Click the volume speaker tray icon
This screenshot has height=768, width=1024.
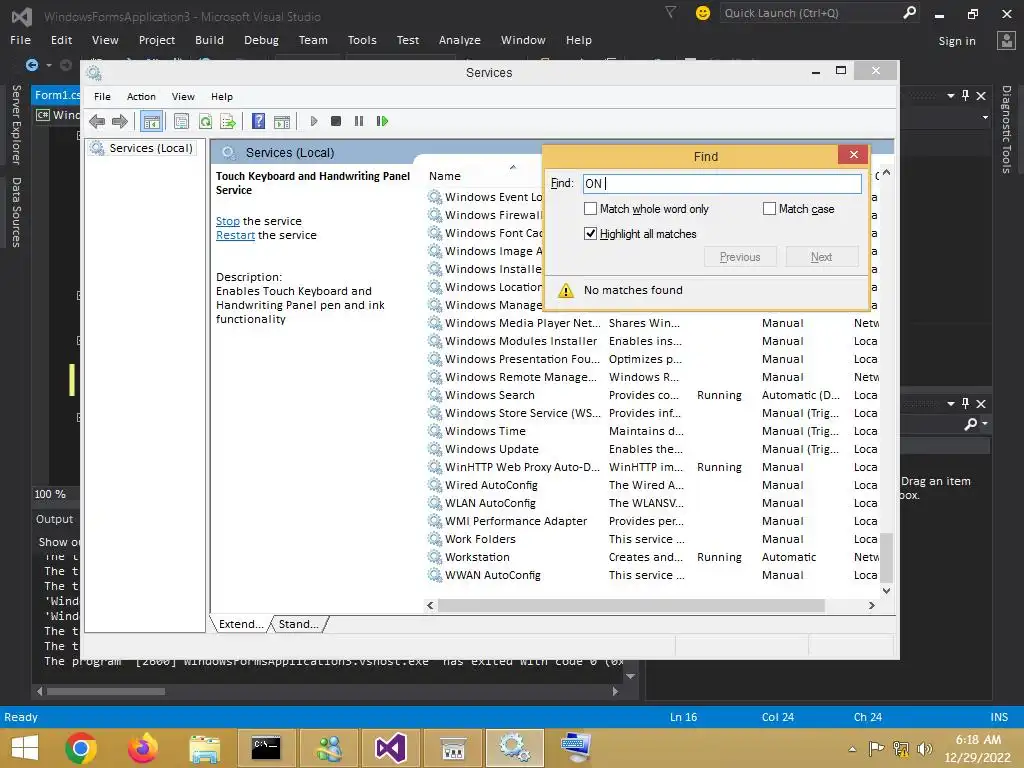pos(925,749)
